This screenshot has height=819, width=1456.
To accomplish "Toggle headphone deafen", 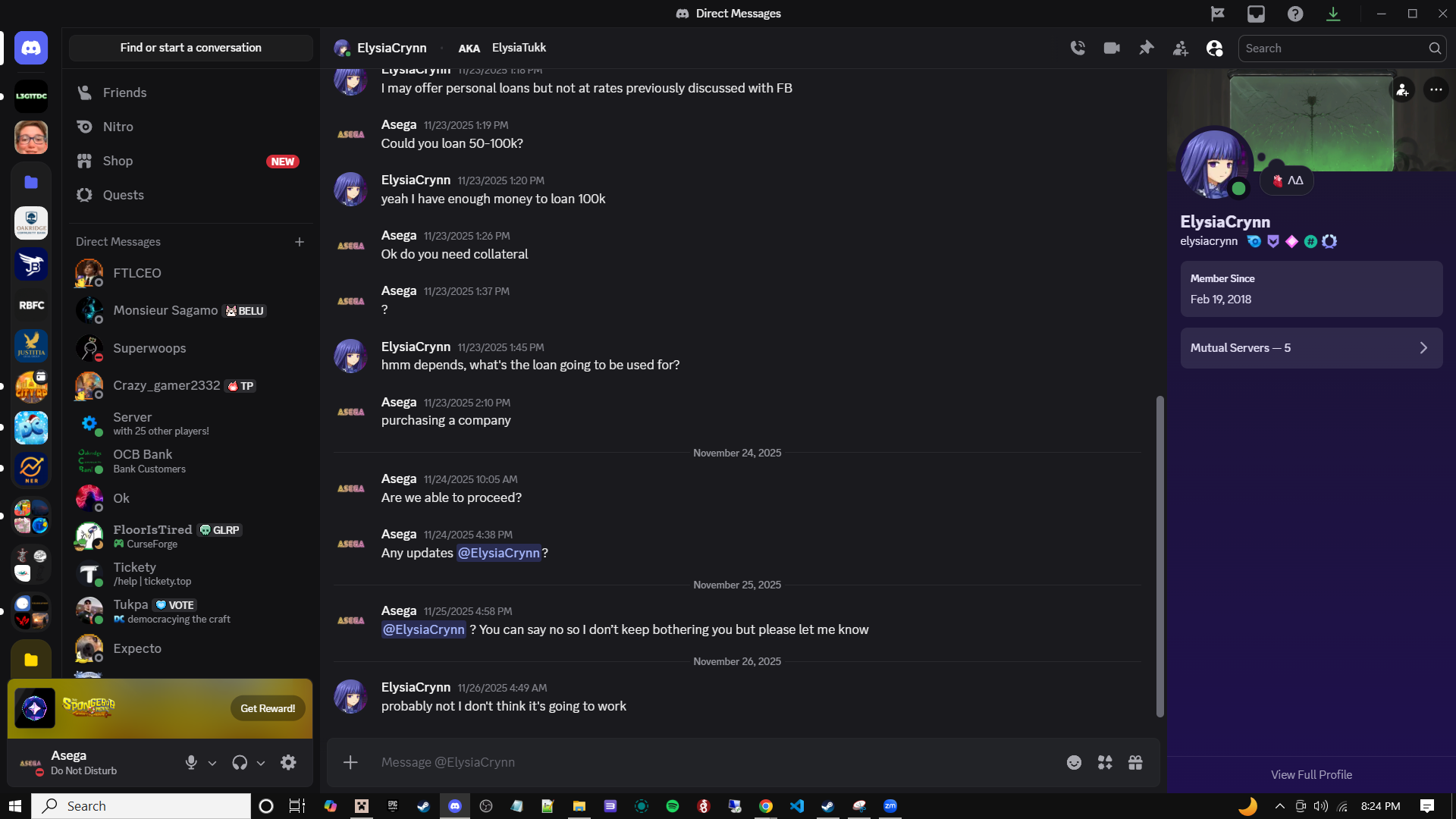I will [x=240, y=763].
